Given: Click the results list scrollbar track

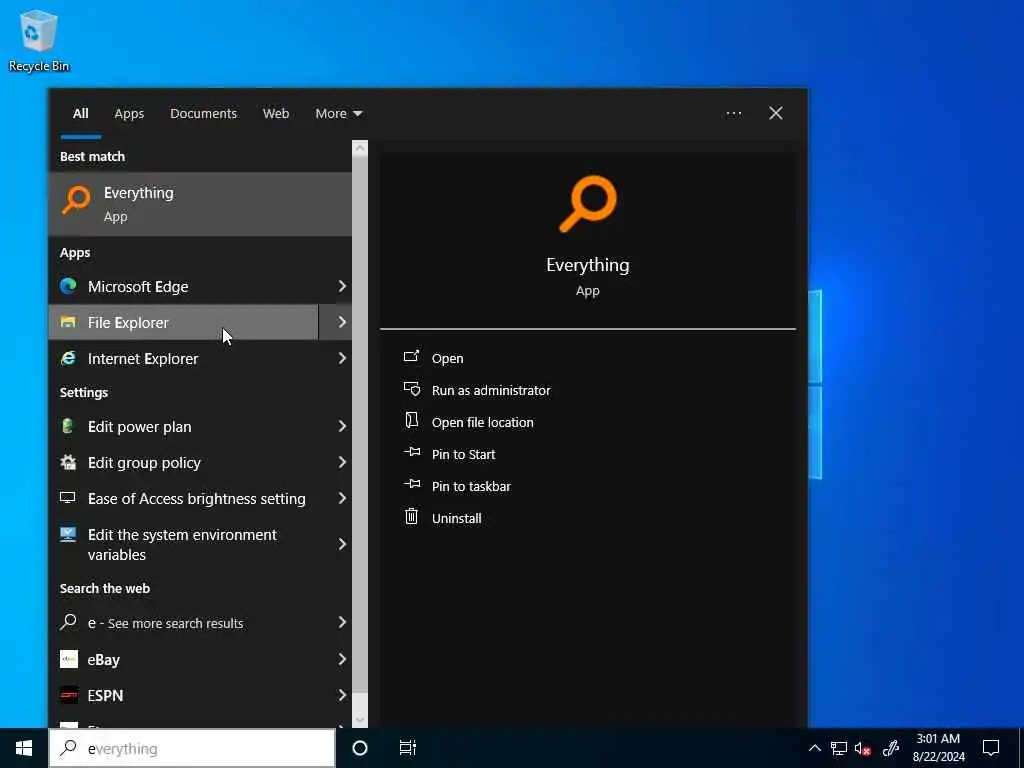Looking at the screenshot, I should tap(360, 434).
